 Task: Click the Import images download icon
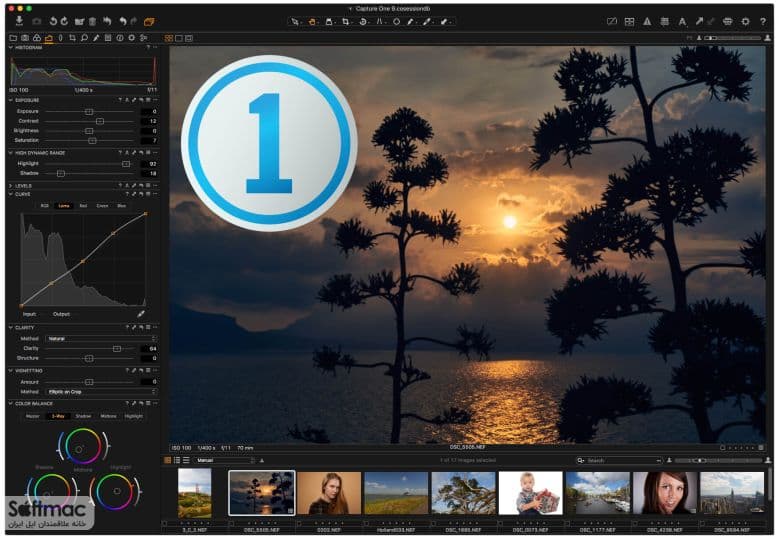(x=19, y=21)
